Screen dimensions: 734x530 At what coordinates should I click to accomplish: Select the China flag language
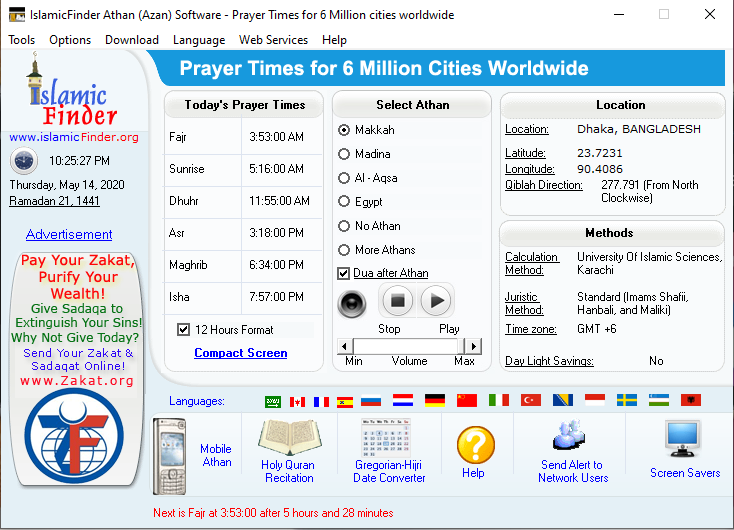click(467, 400)
